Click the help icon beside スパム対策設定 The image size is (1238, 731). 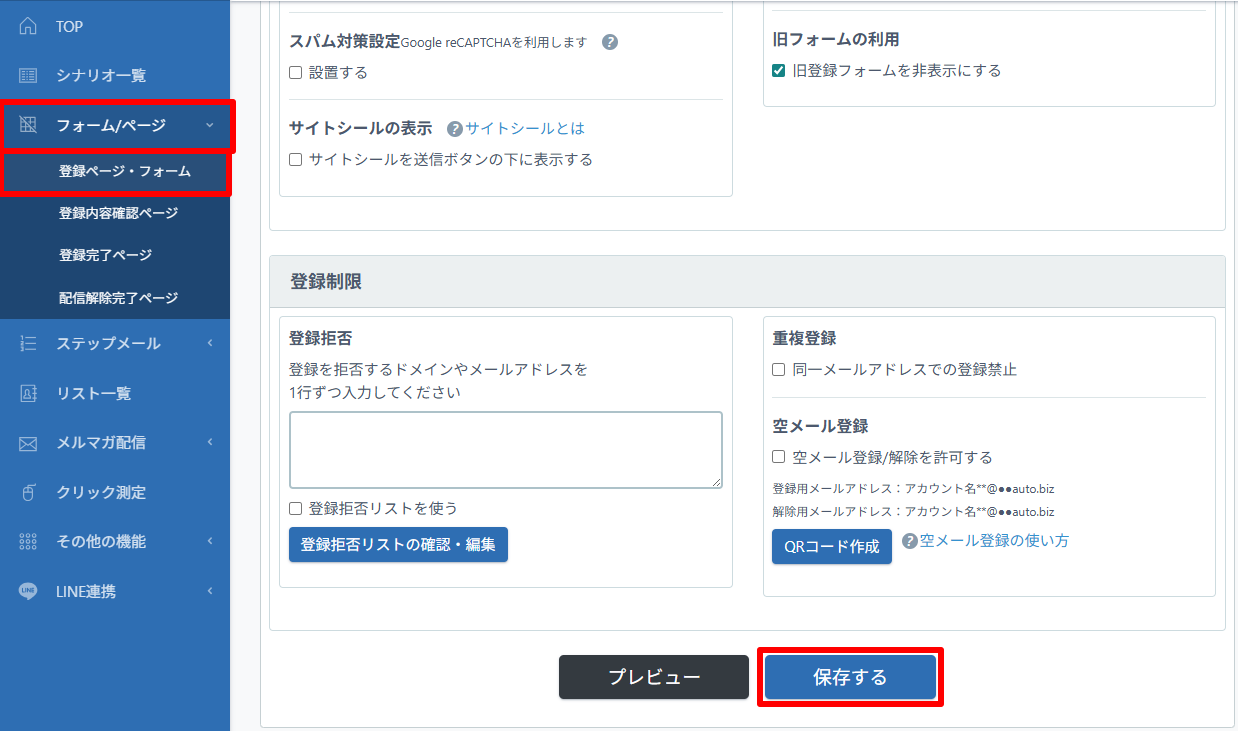point(610,42)
